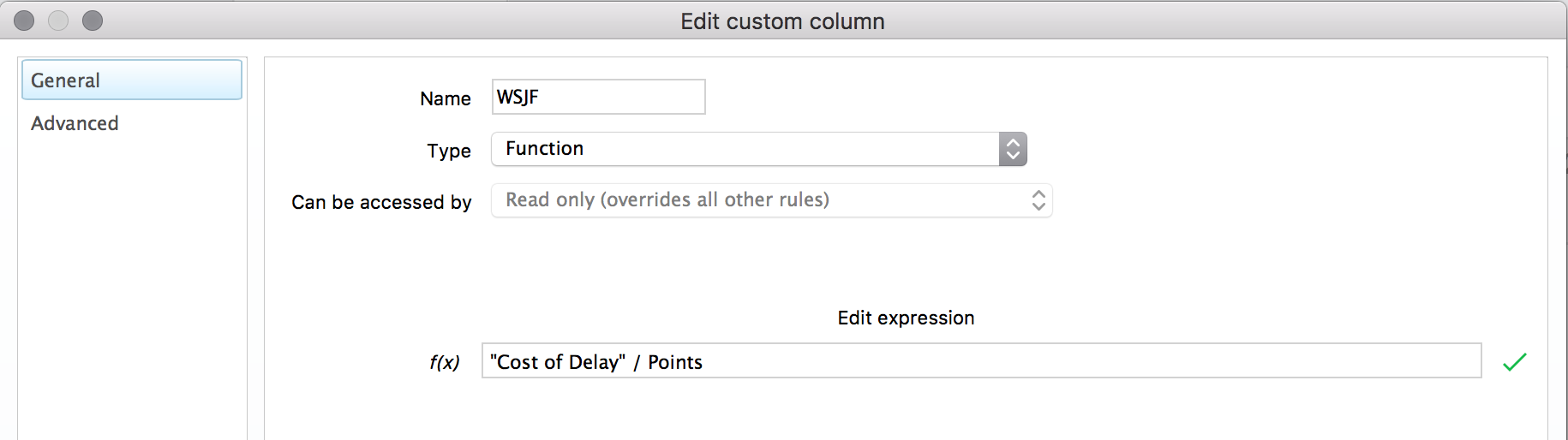Click the "Can be accessed by" label
Screen dimensions: 1568x440
click(x=381, y=202)
